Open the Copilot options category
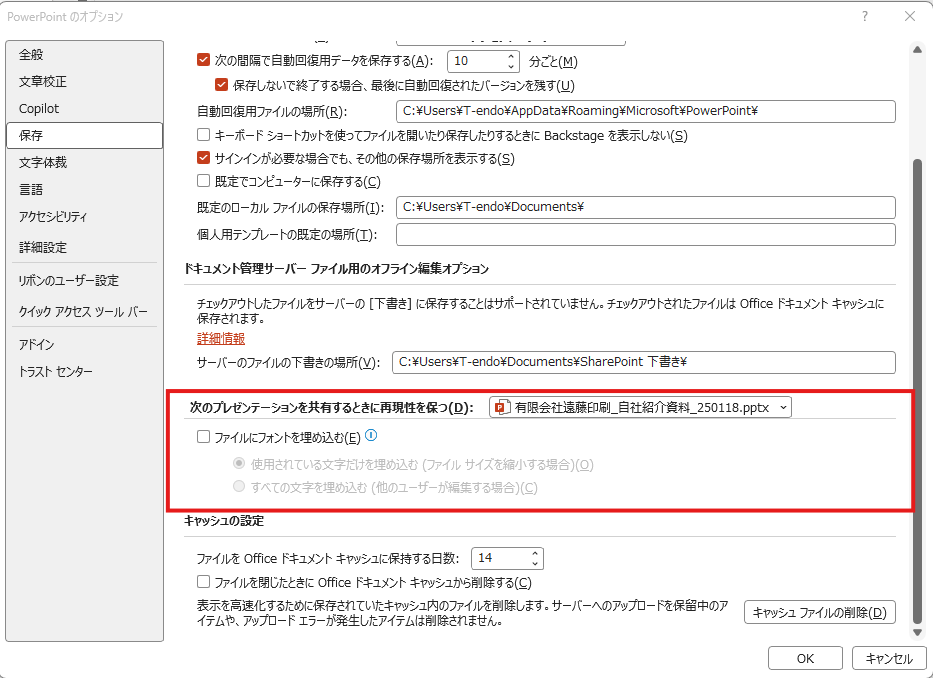Screen dimensions: 933x678 point(39,108)
